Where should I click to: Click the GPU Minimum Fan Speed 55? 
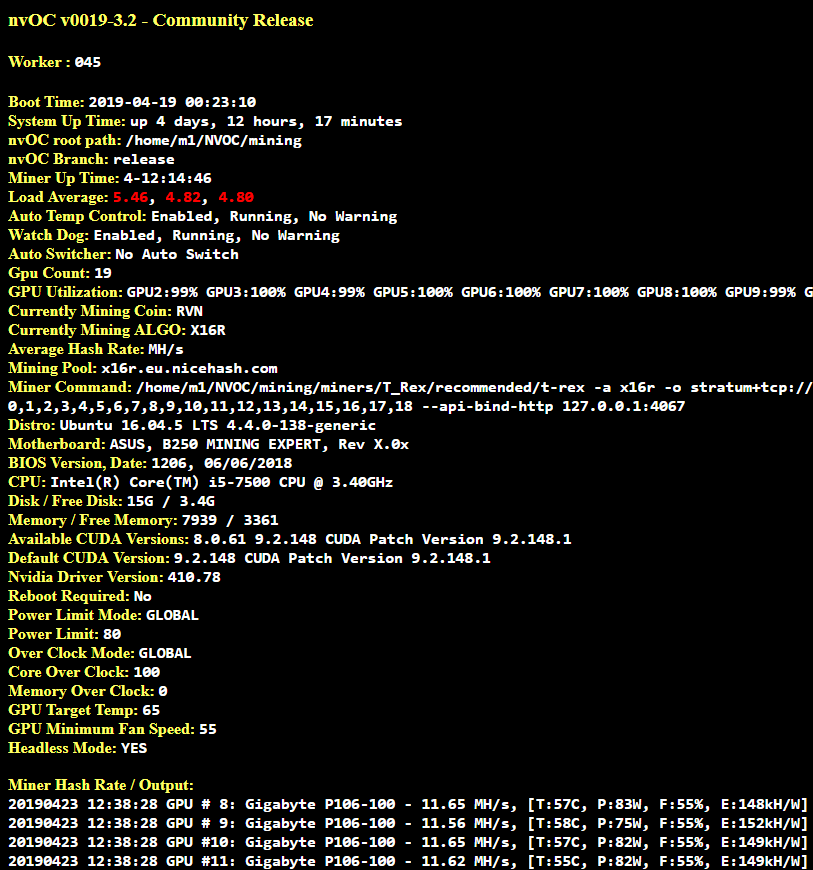(x=208, y=729)
